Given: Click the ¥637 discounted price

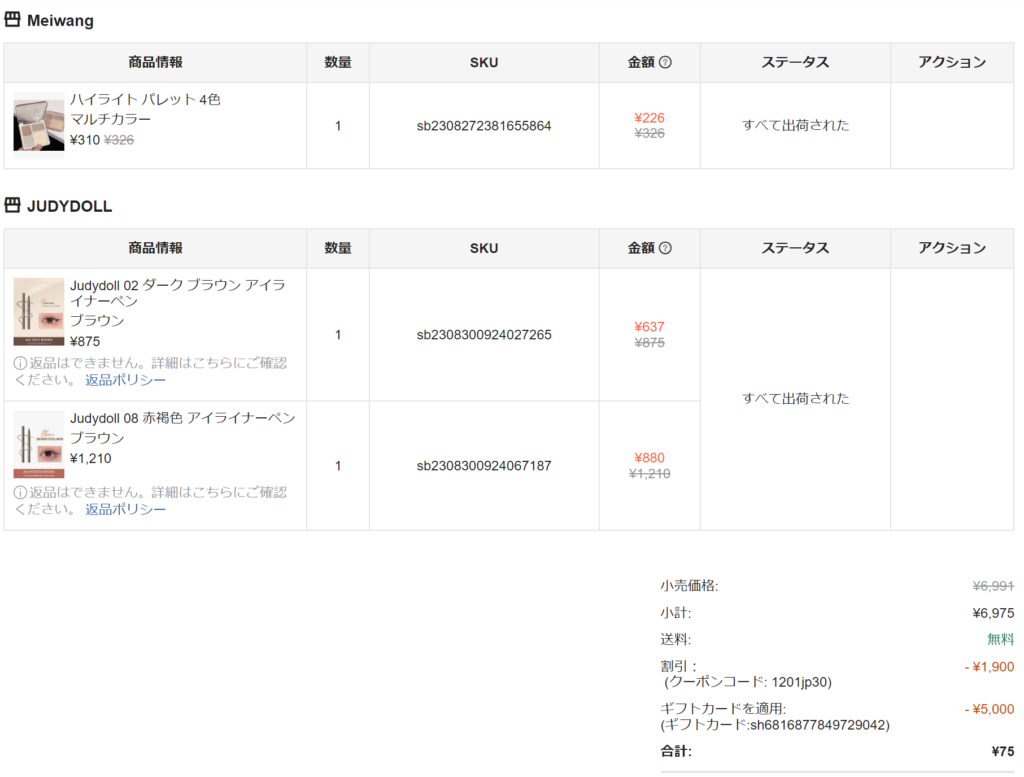Looking at the screenshot, I should (649, 327).
